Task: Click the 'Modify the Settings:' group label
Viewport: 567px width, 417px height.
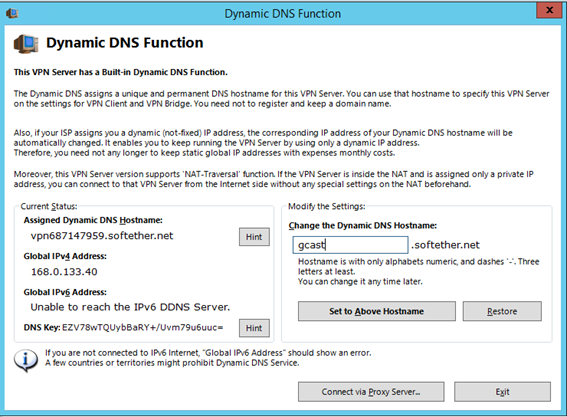Action: tap(327, 206)
